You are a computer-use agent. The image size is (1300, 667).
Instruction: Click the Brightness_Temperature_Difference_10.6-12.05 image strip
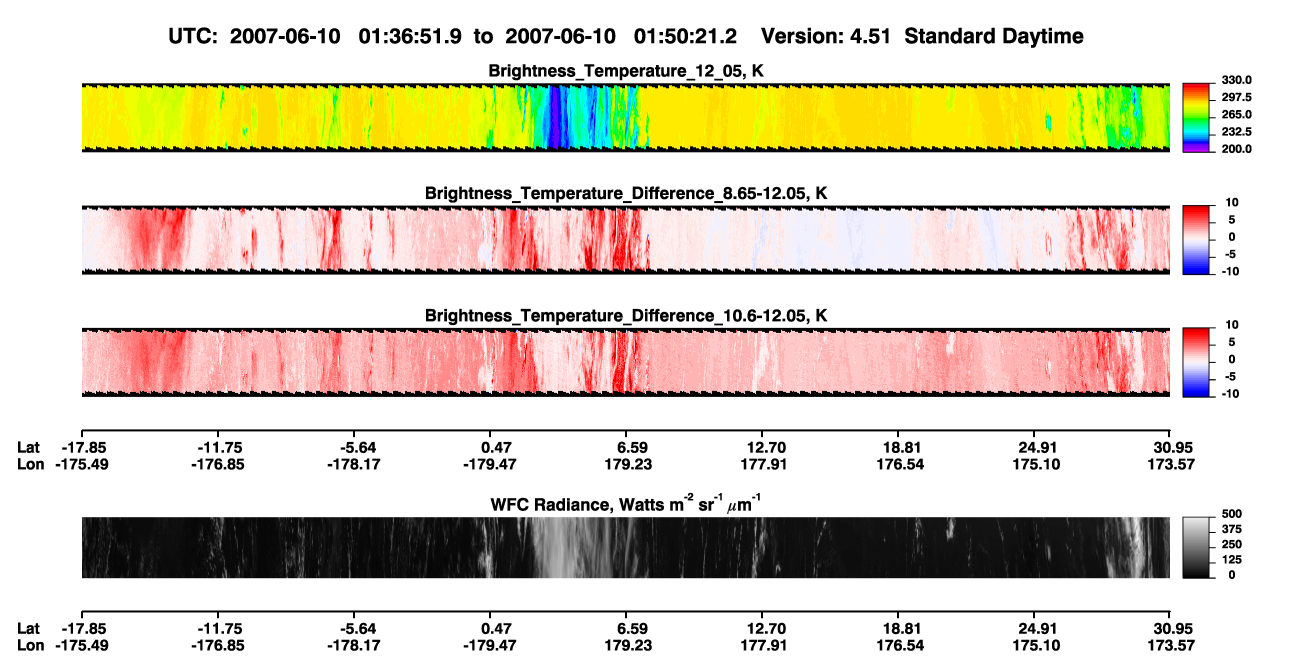point(625,361)
